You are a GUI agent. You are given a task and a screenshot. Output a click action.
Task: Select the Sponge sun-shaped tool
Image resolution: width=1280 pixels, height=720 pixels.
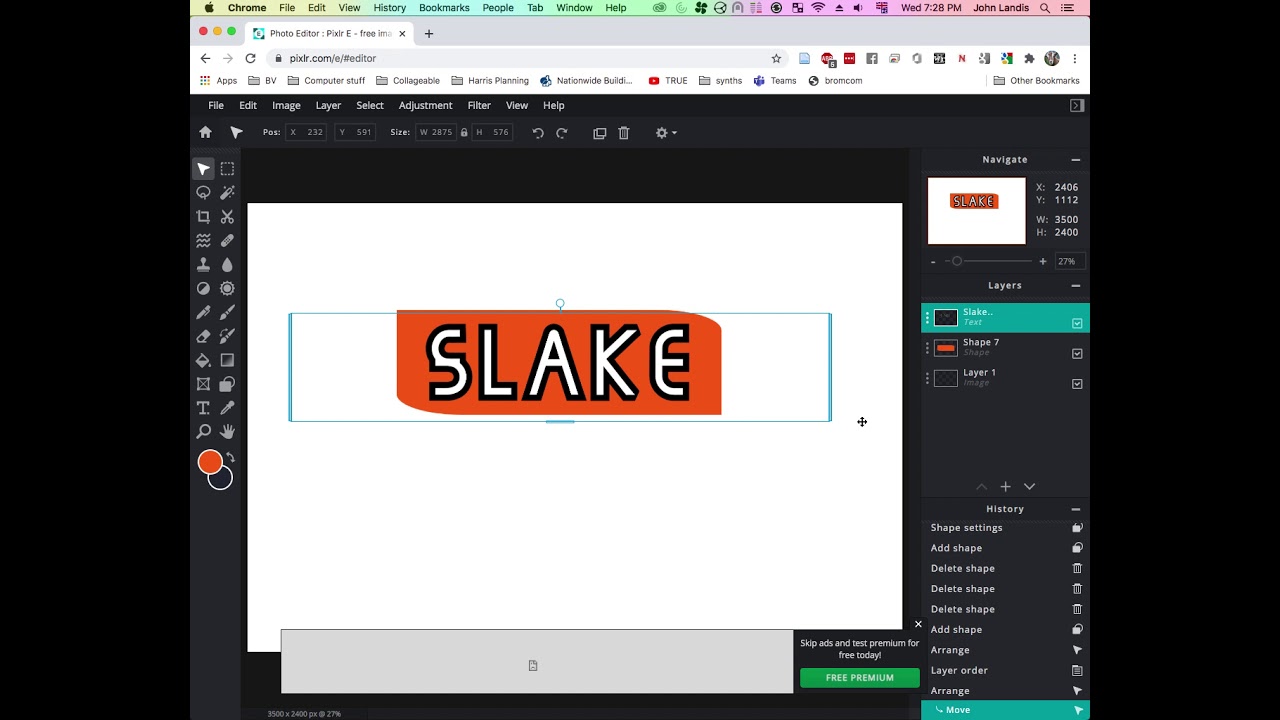(x=227, y=288)
